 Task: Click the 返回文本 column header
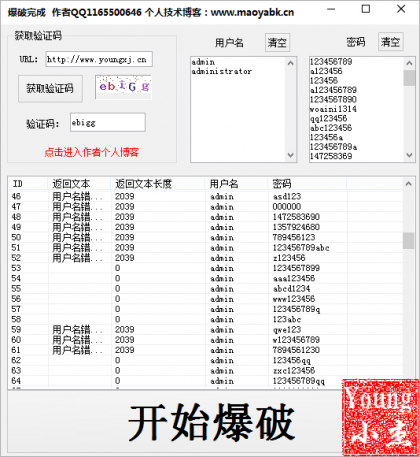point(79,184)
